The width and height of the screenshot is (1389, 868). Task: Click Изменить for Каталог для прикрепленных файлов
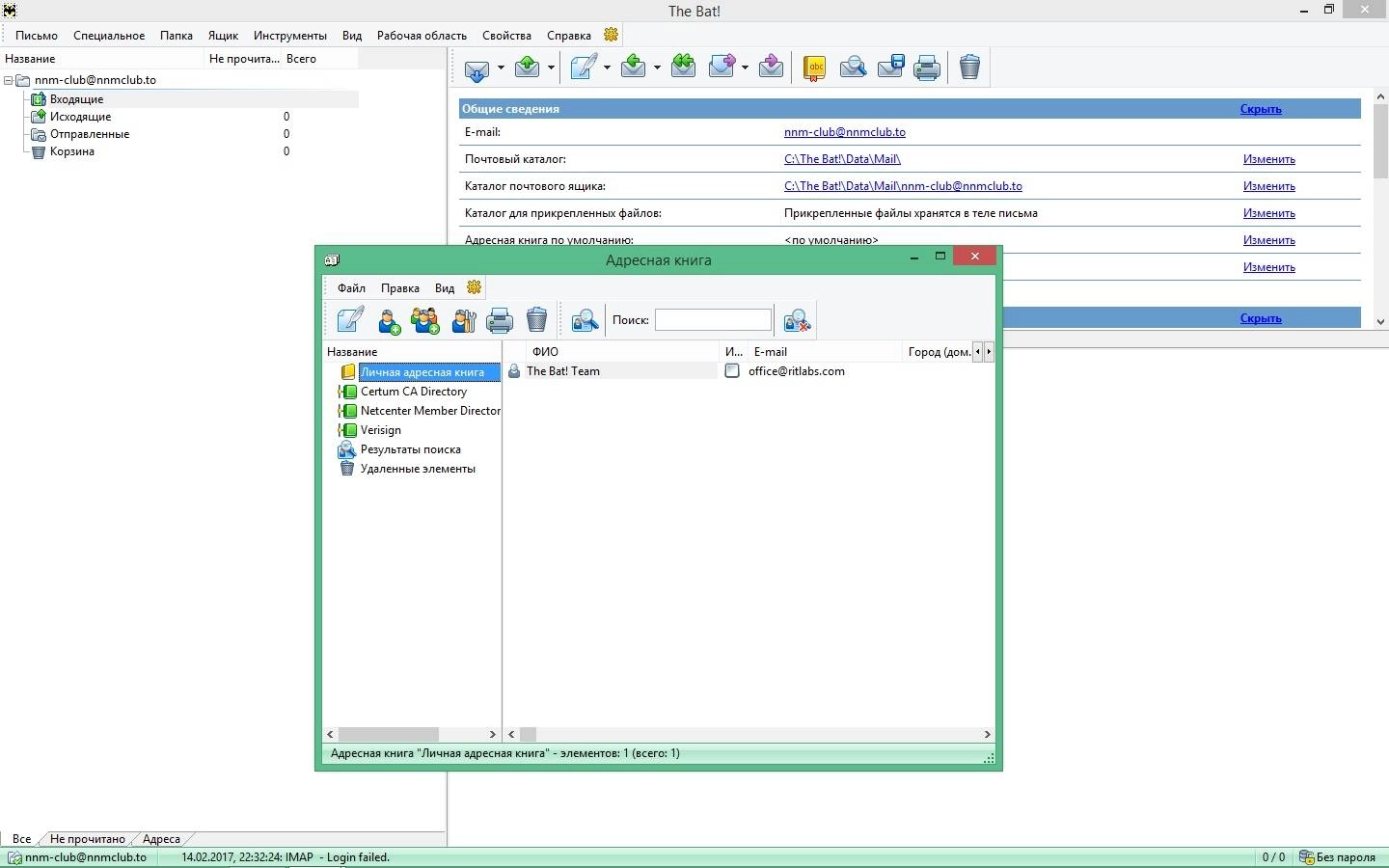coord(1269,213)
